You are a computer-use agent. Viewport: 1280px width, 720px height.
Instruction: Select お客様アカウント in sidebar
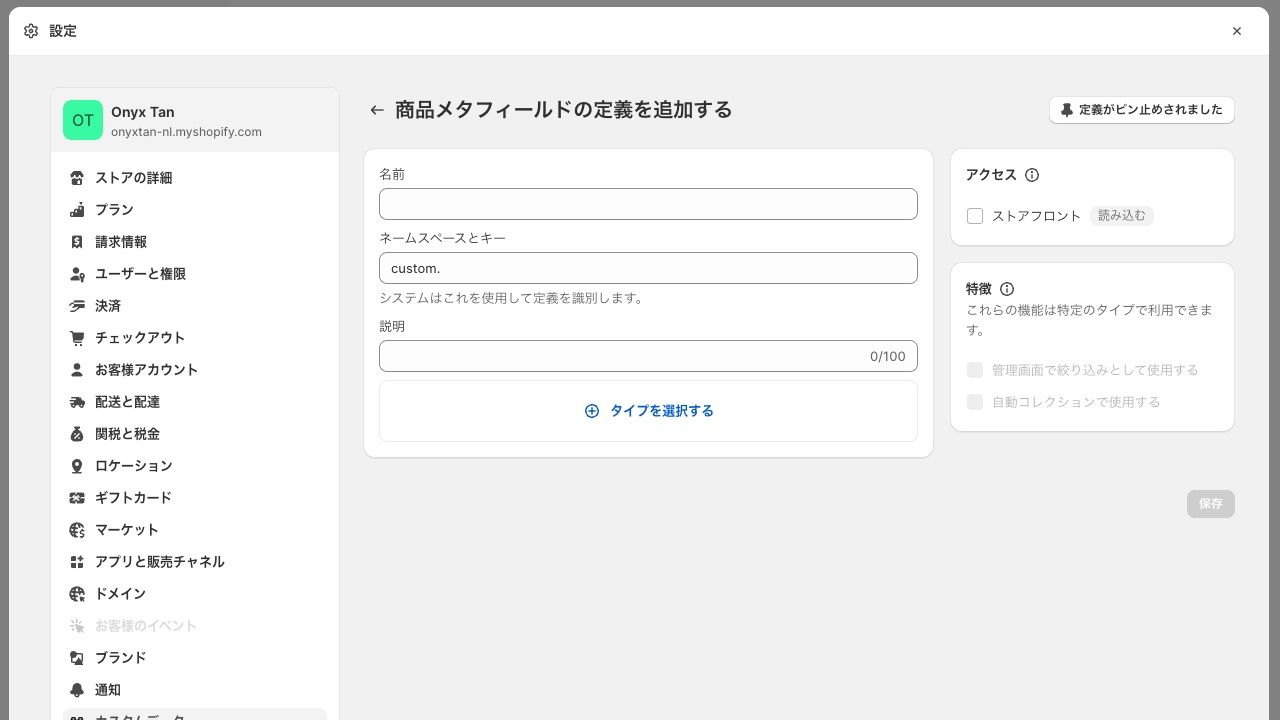tap(195, 370)
